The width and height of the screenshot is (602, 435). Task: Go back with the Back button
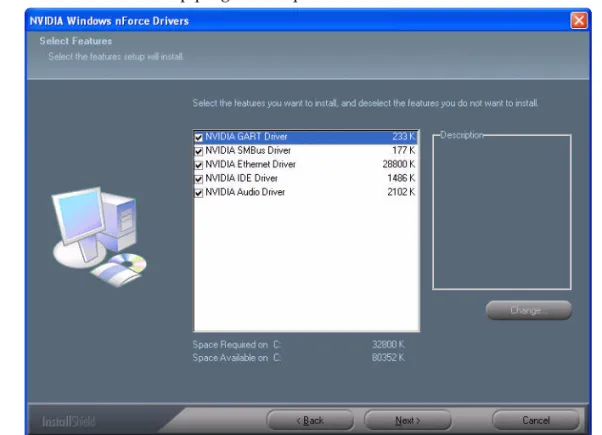[310, 420]
